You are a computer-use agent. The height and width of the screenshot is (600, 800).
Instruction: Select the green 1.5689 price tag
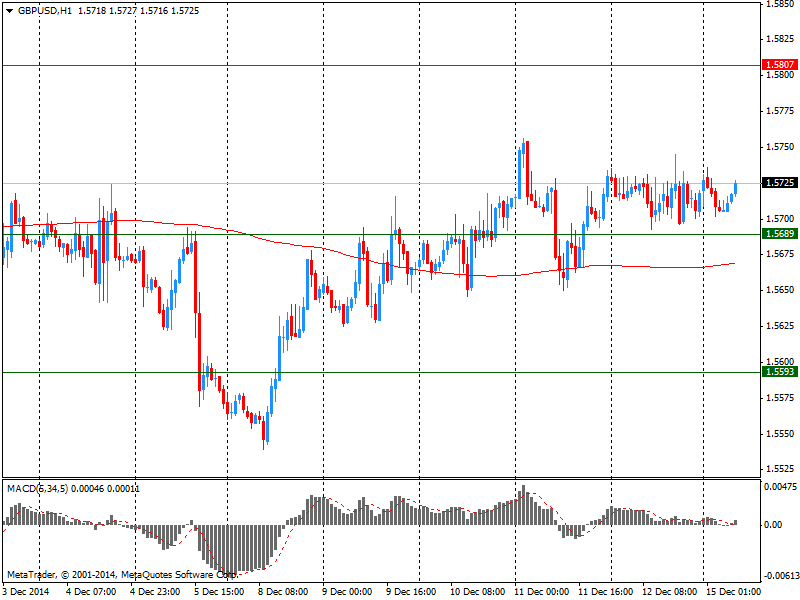(779, 234)
